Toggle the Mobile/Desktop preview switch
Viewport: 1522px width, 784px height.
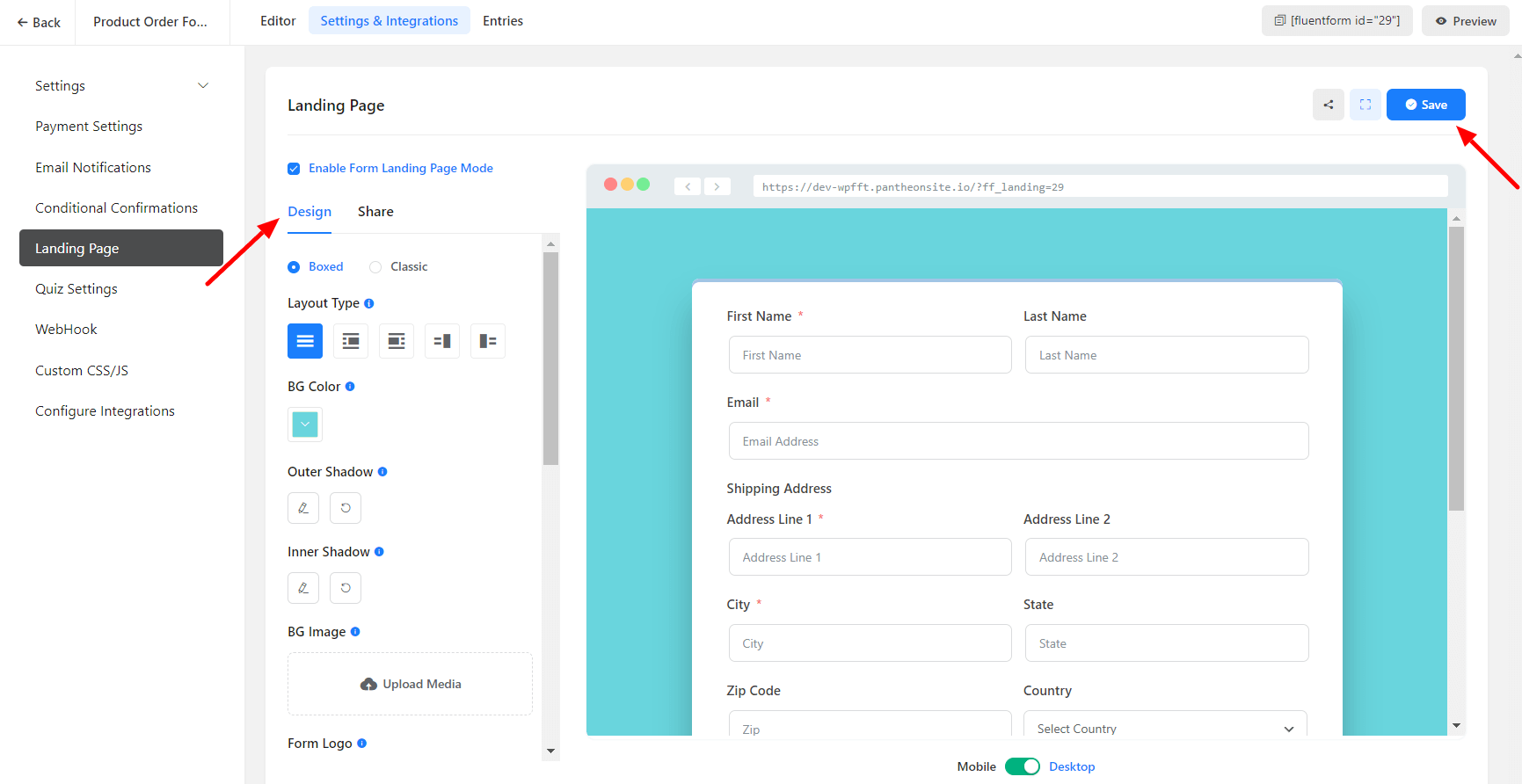[1022, 766]
